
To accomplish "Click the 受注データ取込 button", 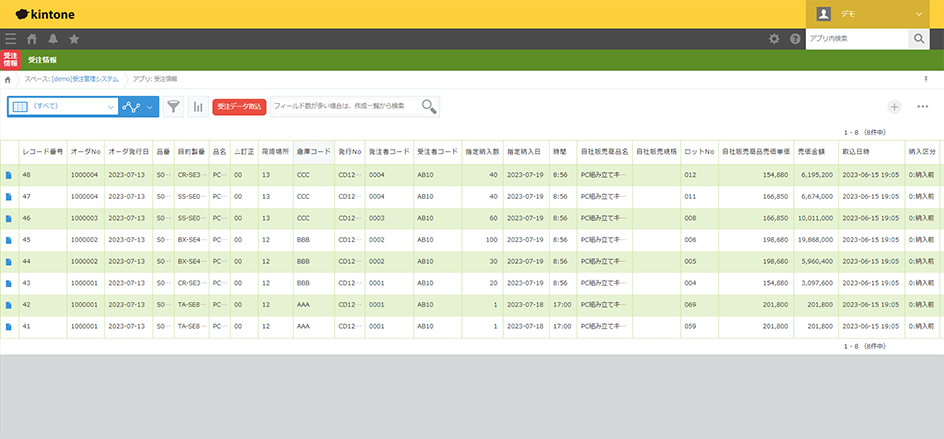I will (239, 106).
